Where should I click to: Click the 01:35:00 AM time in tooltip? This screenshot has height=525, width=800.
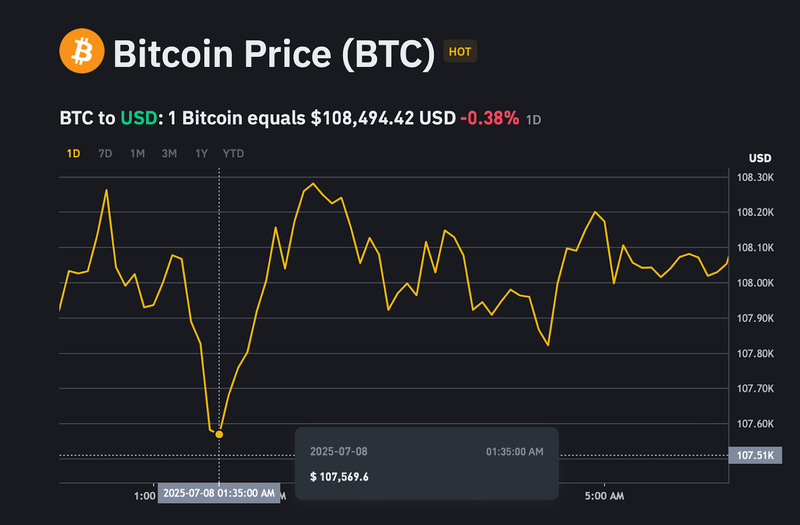[515, 452]
